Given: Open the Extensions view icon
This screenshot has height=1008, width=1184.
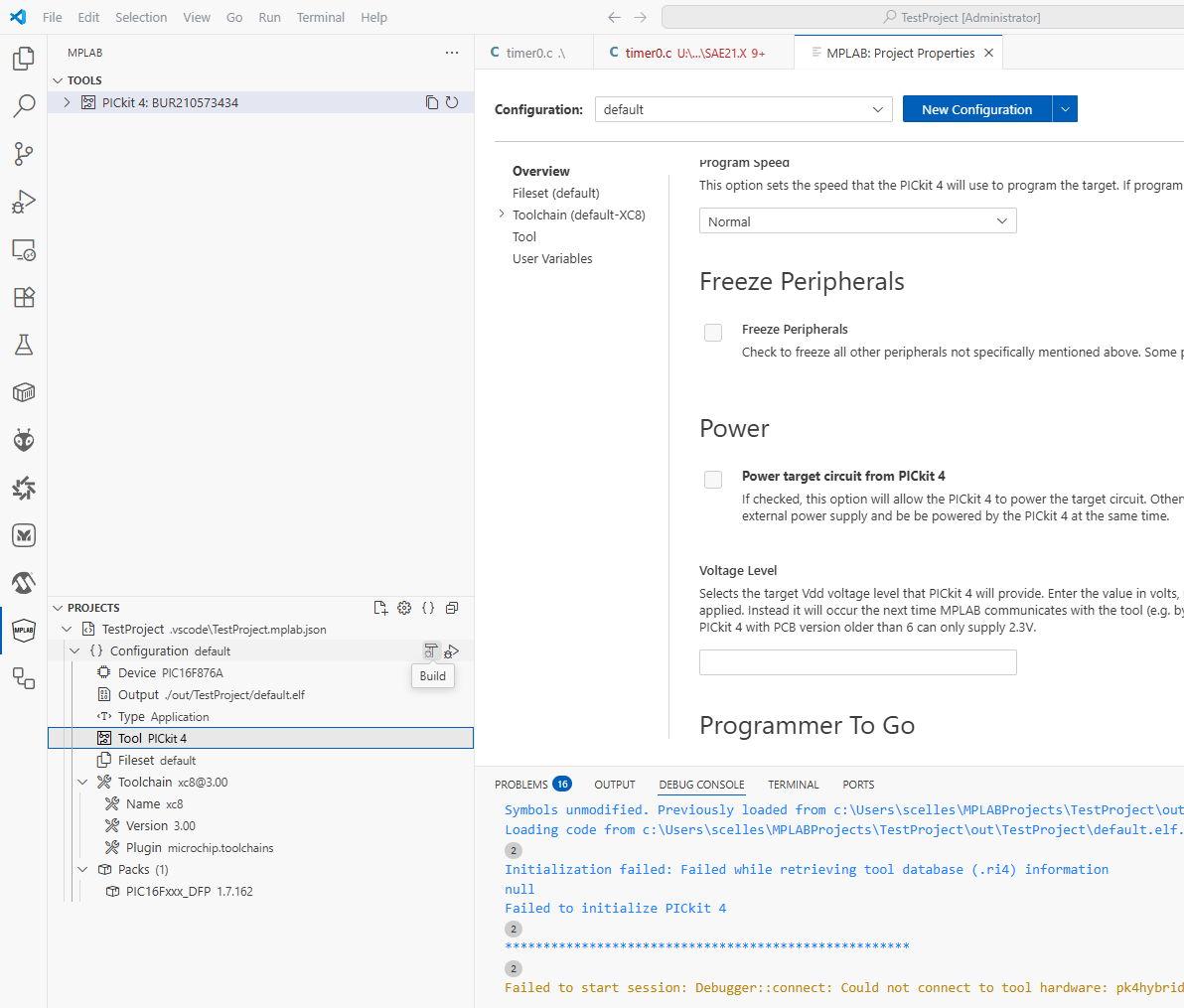Looking at the screenshot, I should 24,297.
